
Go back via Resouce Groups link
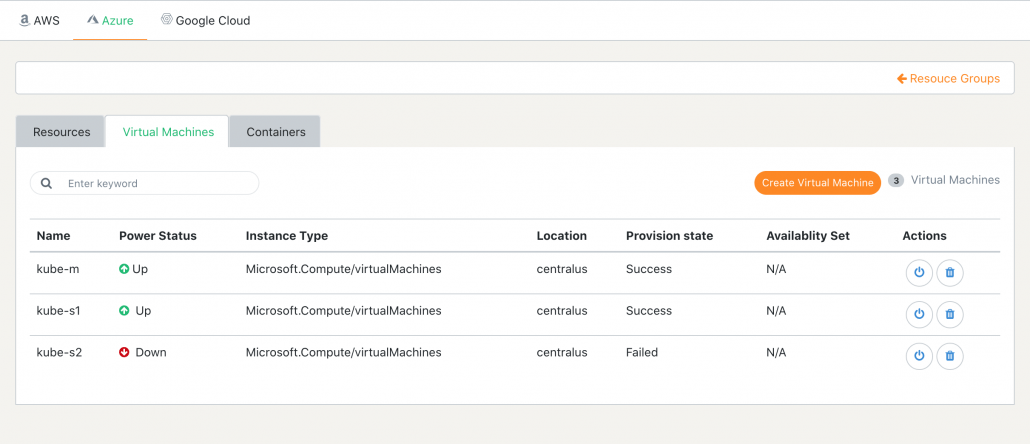click(x=949, y=79)
